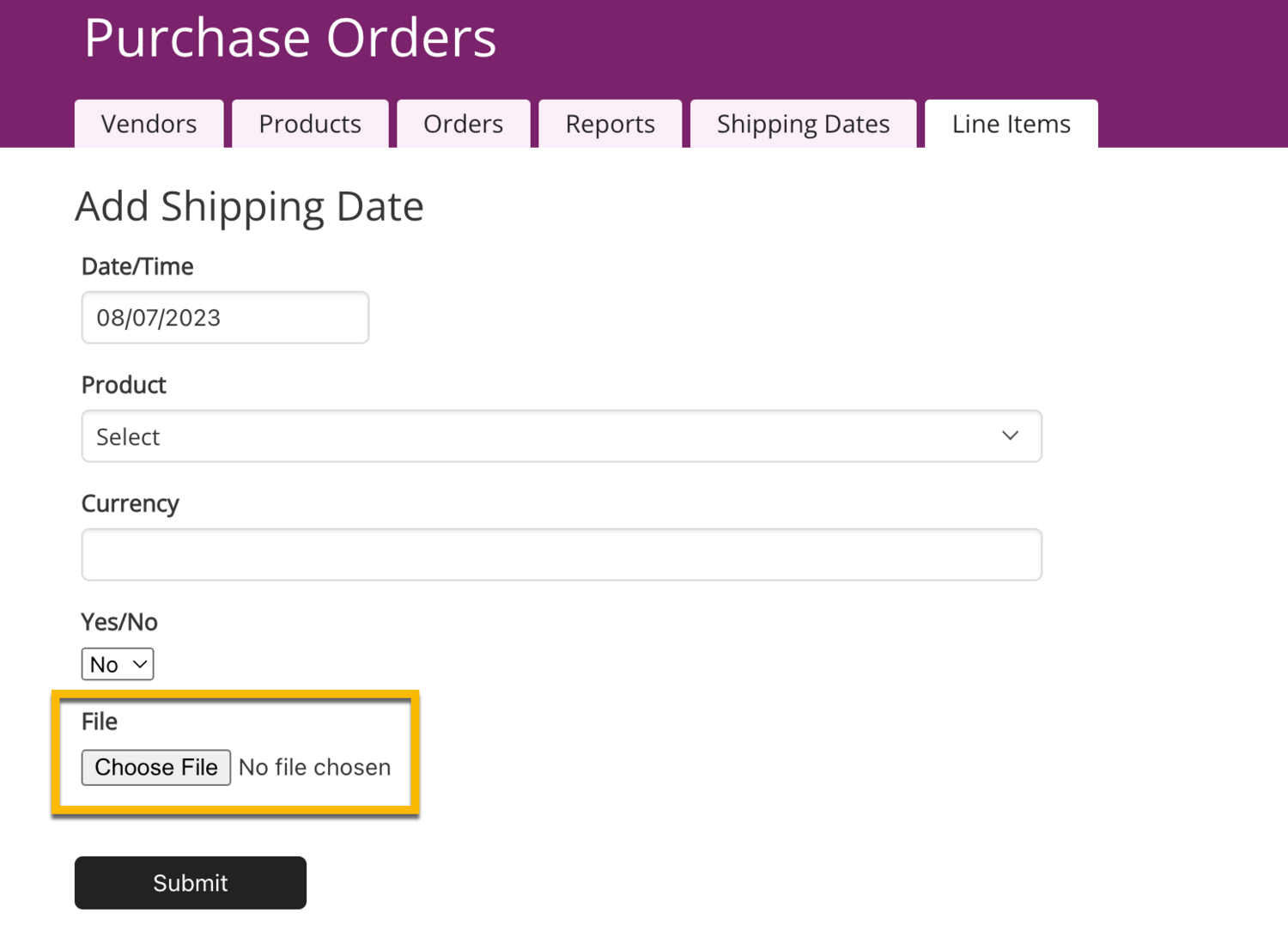Screen dimensions: 1288x950
Task: Click the Add Shipping Date heading
Action: click(x=249, y=207)
